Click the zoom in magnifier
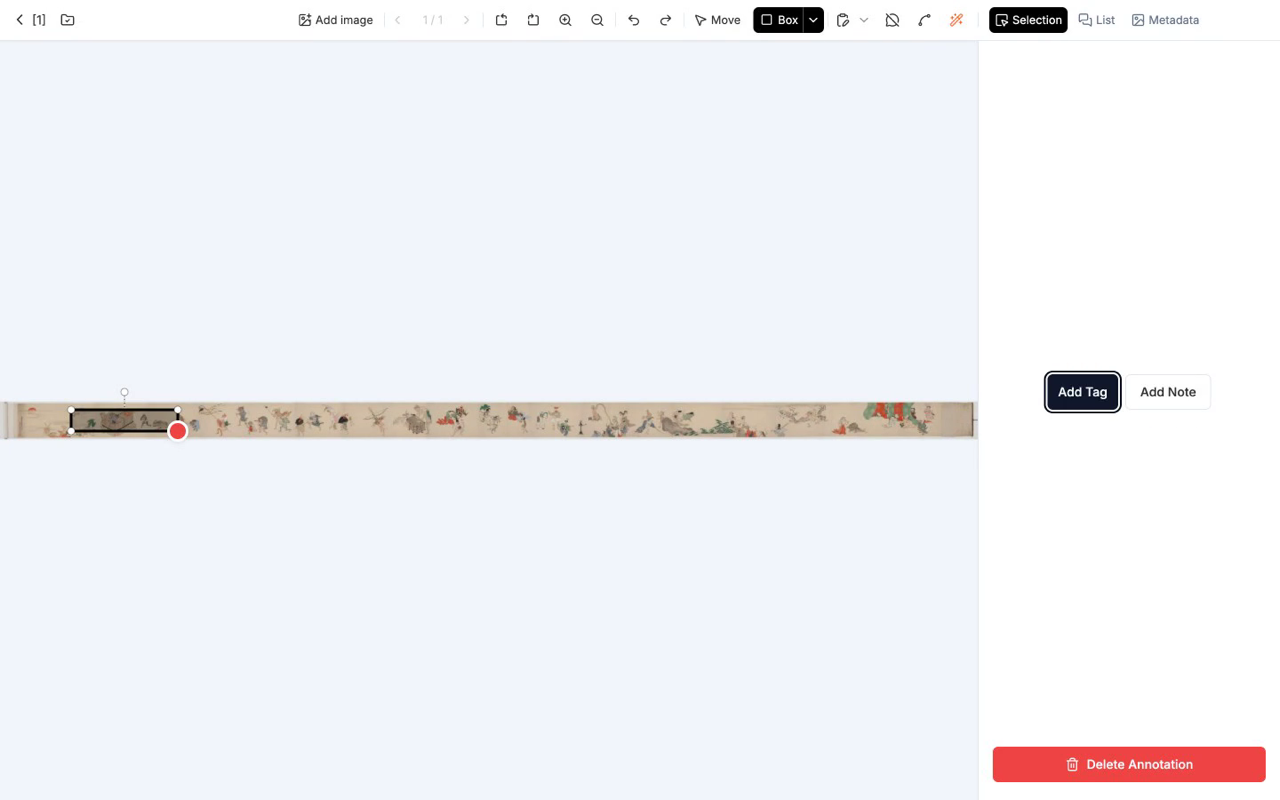Screen dimensions: 1280x800 [565, 20]
